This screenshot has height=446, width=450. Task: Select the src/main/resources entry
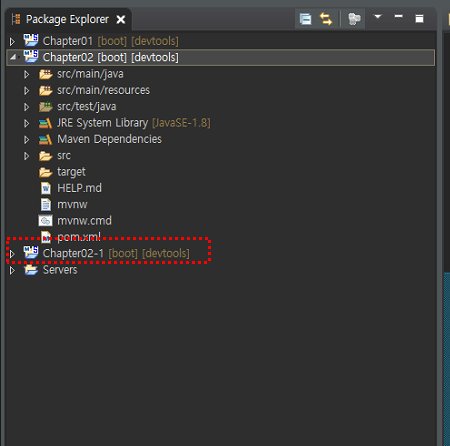pos(103,90)
